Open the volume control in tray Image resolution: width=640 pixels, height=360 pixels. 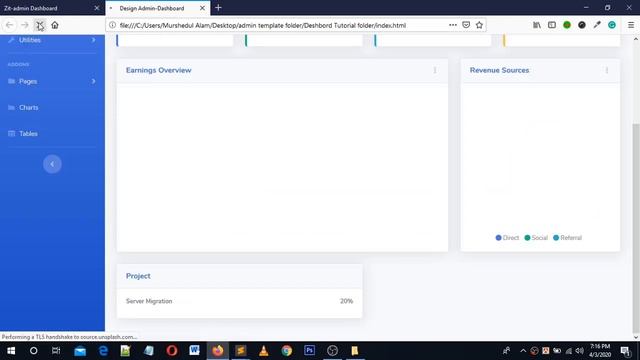[580, 351]
